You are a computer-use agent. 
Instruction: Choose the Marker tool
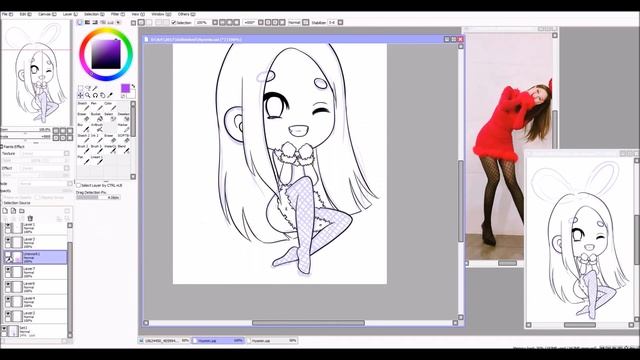tap(123, 127)
